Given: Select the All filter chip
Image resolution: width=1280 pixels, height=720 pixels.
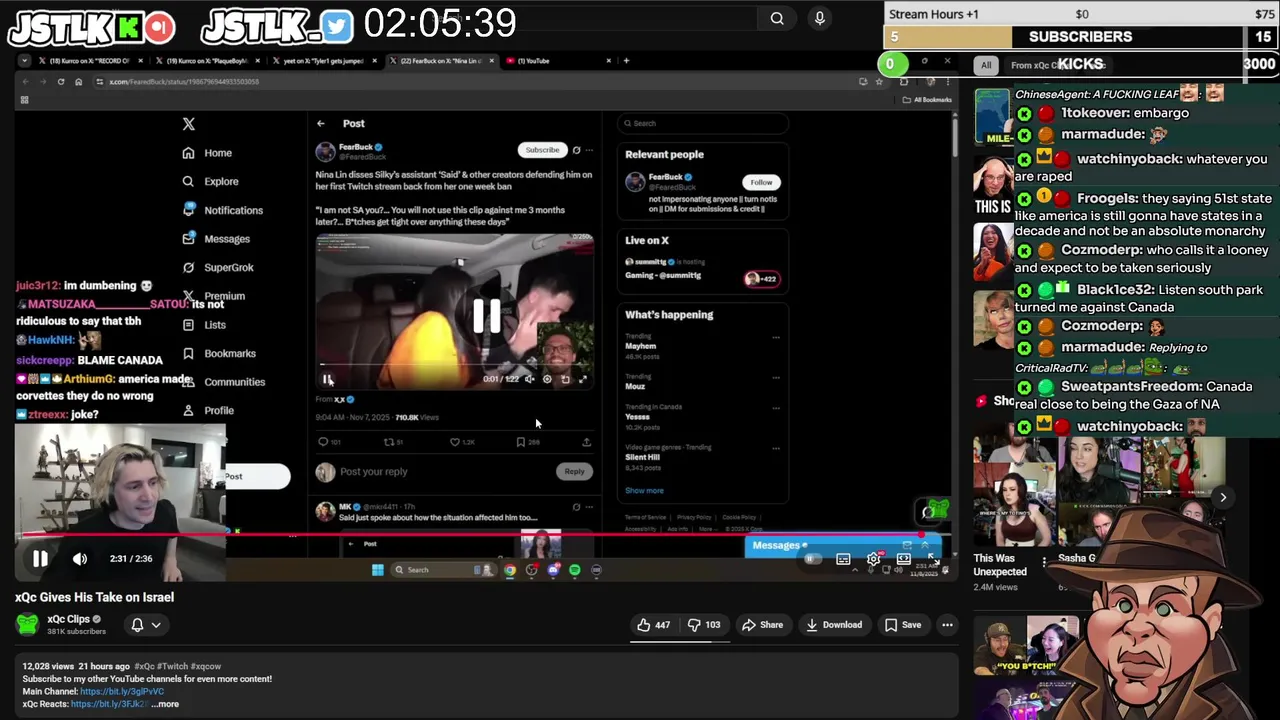Looking at the screenshot, I should pyautogui.click(x=986, y=65).
